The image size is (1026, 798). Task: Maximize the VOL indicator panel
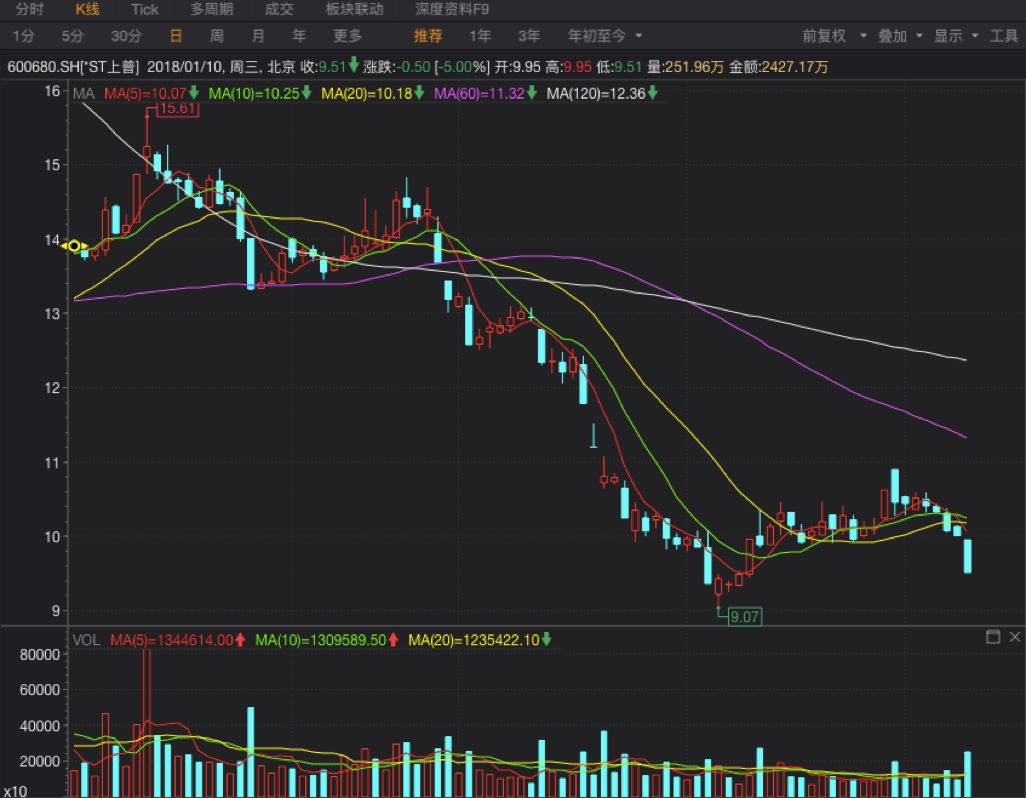(993, 637)
